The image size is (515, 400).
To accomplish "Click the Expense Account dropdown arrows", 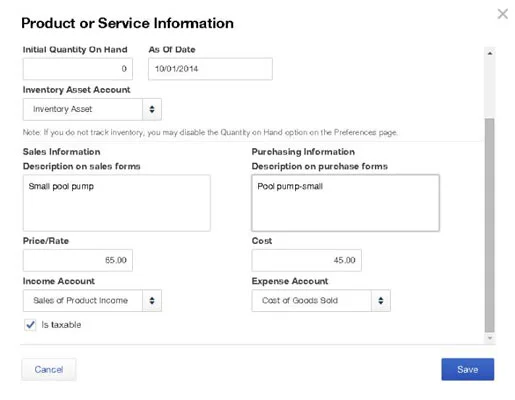I will click(381, 301).
